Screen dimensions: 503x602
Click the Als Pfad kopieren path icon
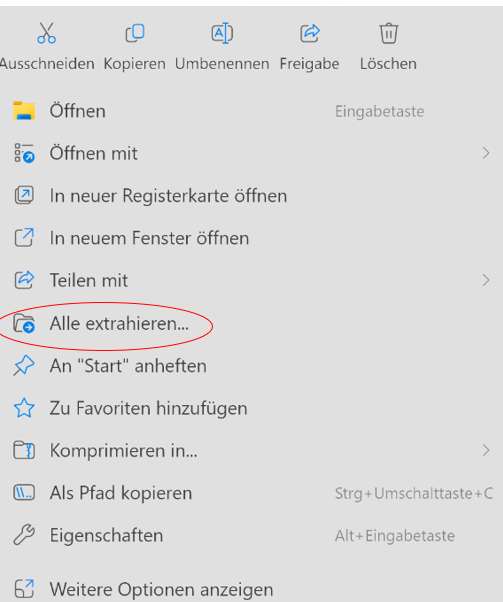(24, 493)
